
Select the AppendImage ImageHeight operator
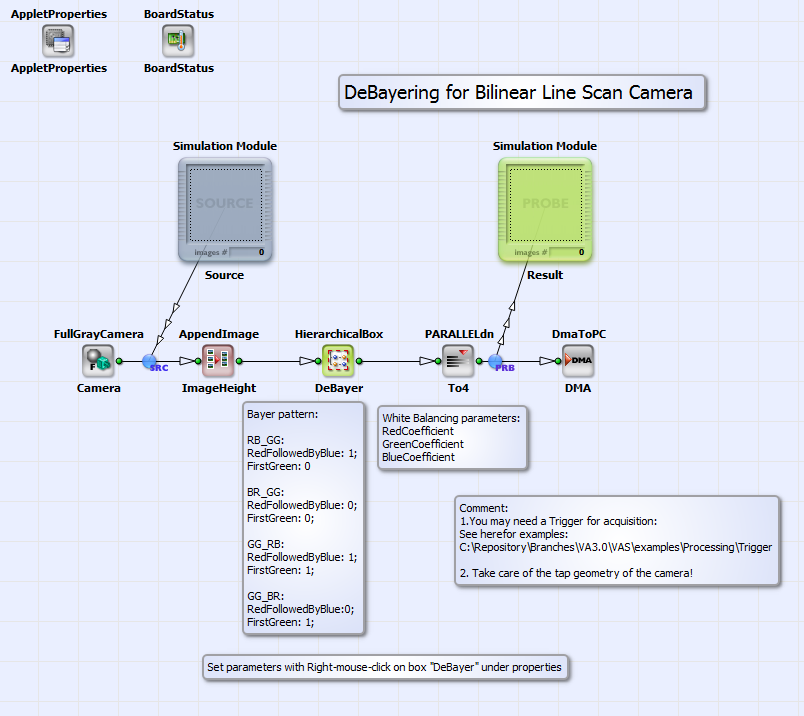[x=218, y=360]
